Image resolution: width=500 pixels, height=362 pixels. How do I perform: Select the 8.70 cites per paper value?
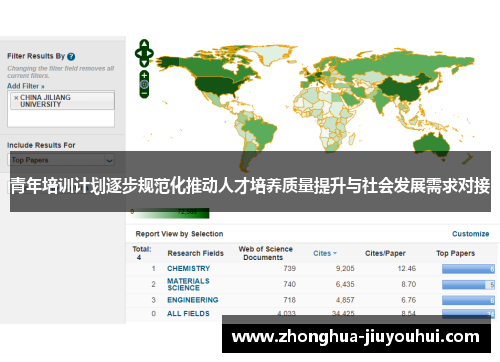tap(408, 284)
